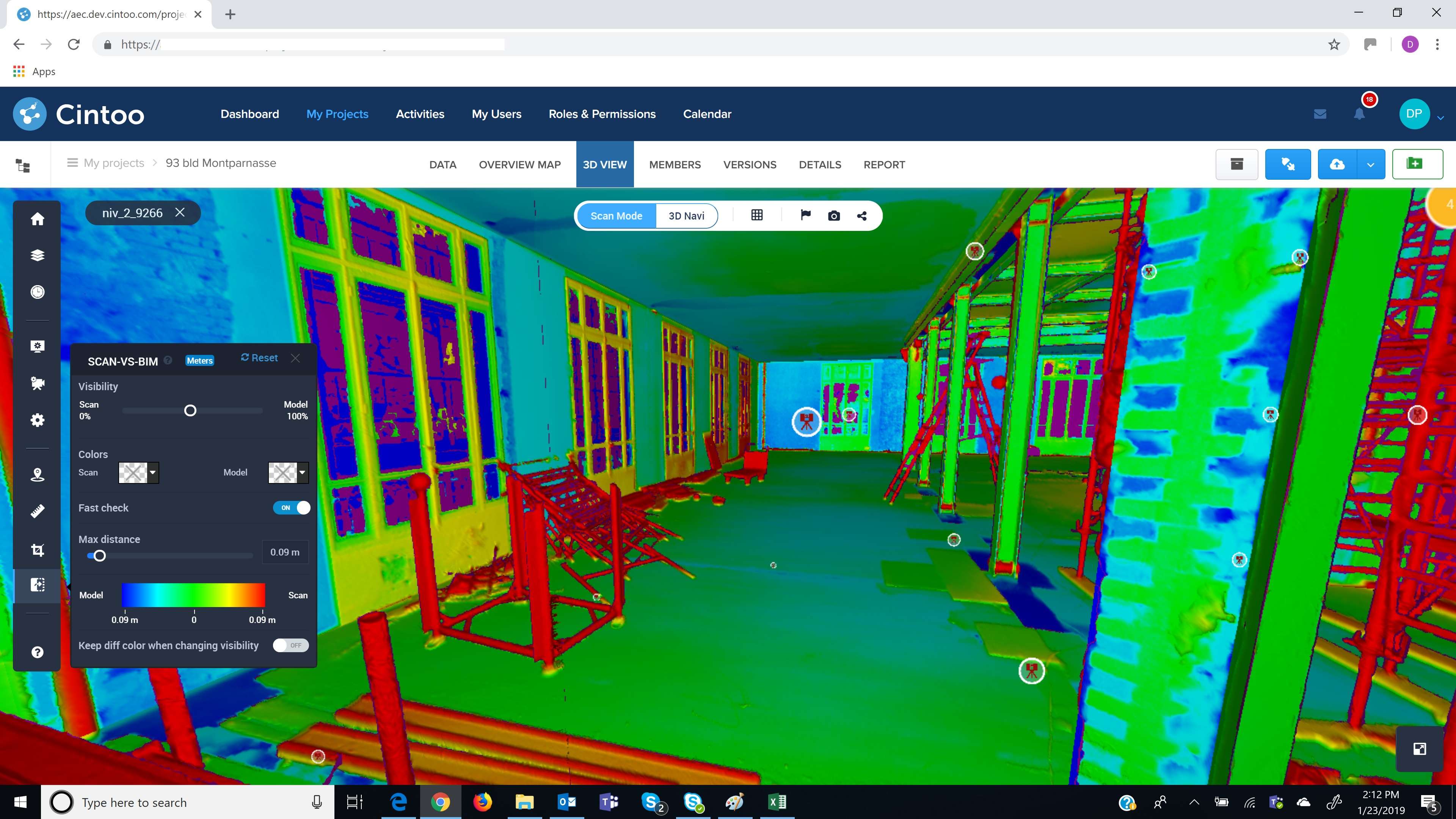Viewport: 1456px width, 819px height.
Task: Open the Roles & Permissions menu
Action: [x=602, y=114]
